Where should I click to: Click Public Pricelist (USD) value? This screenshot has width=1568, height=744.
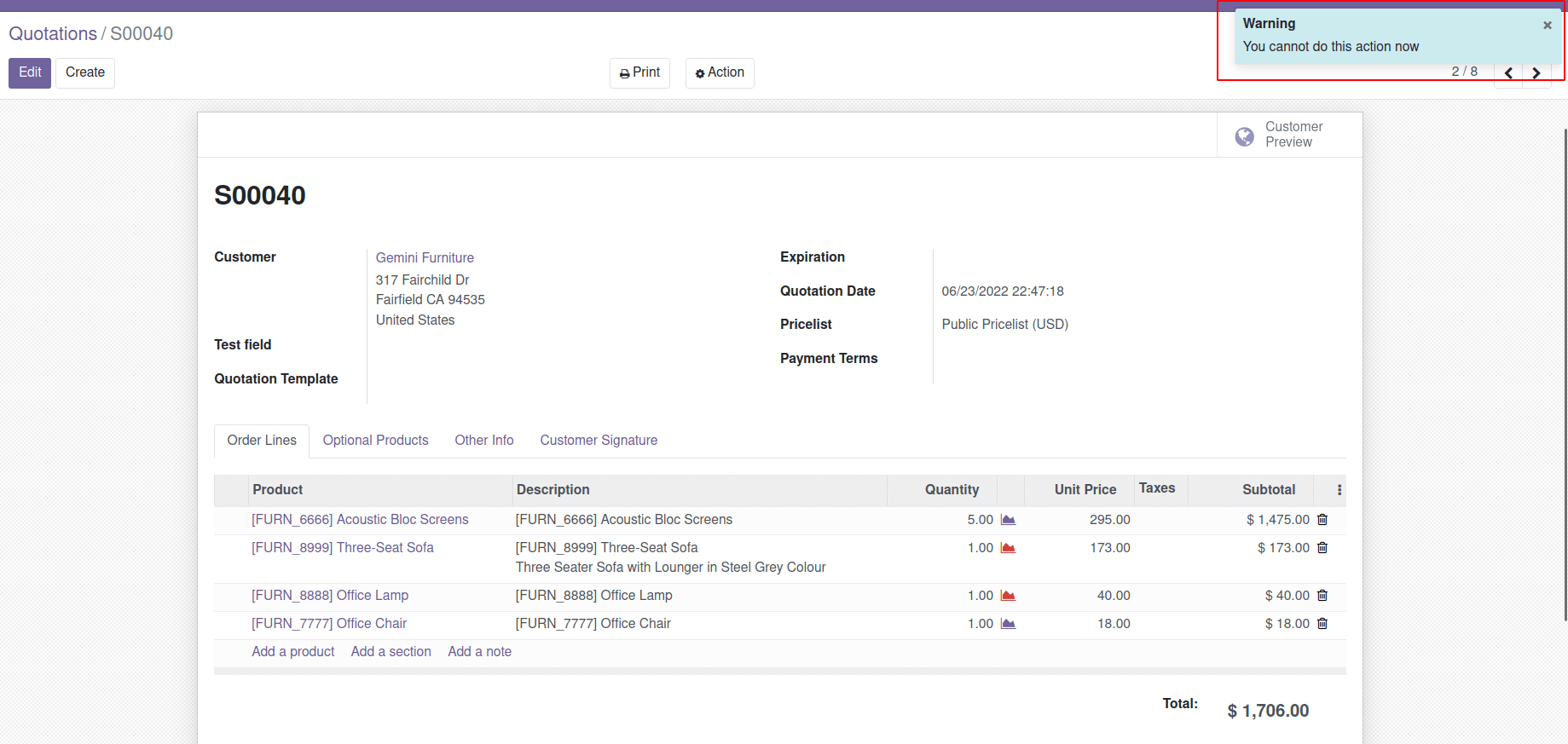[1005, 325]
